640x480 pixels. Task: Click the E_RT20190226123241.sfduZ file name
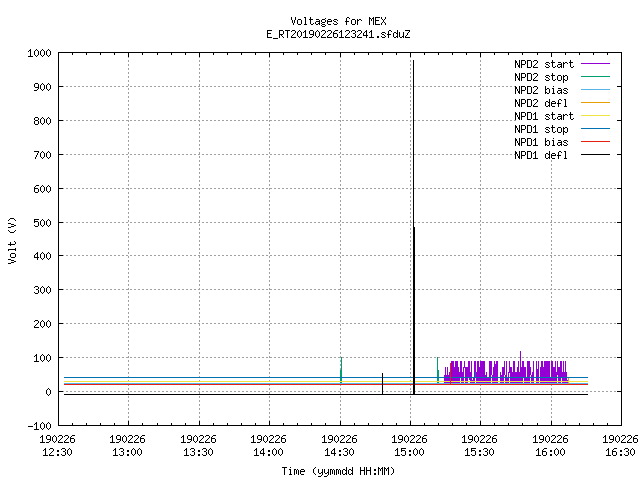point(338,34)
